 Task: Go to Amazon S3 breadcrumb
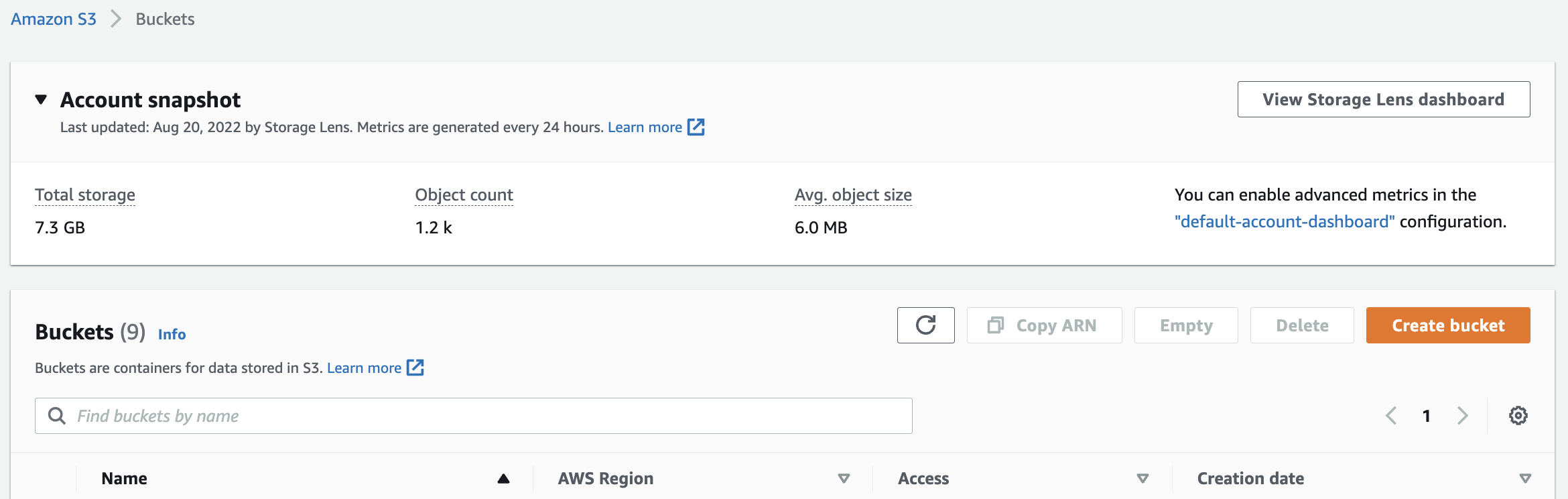54,19
